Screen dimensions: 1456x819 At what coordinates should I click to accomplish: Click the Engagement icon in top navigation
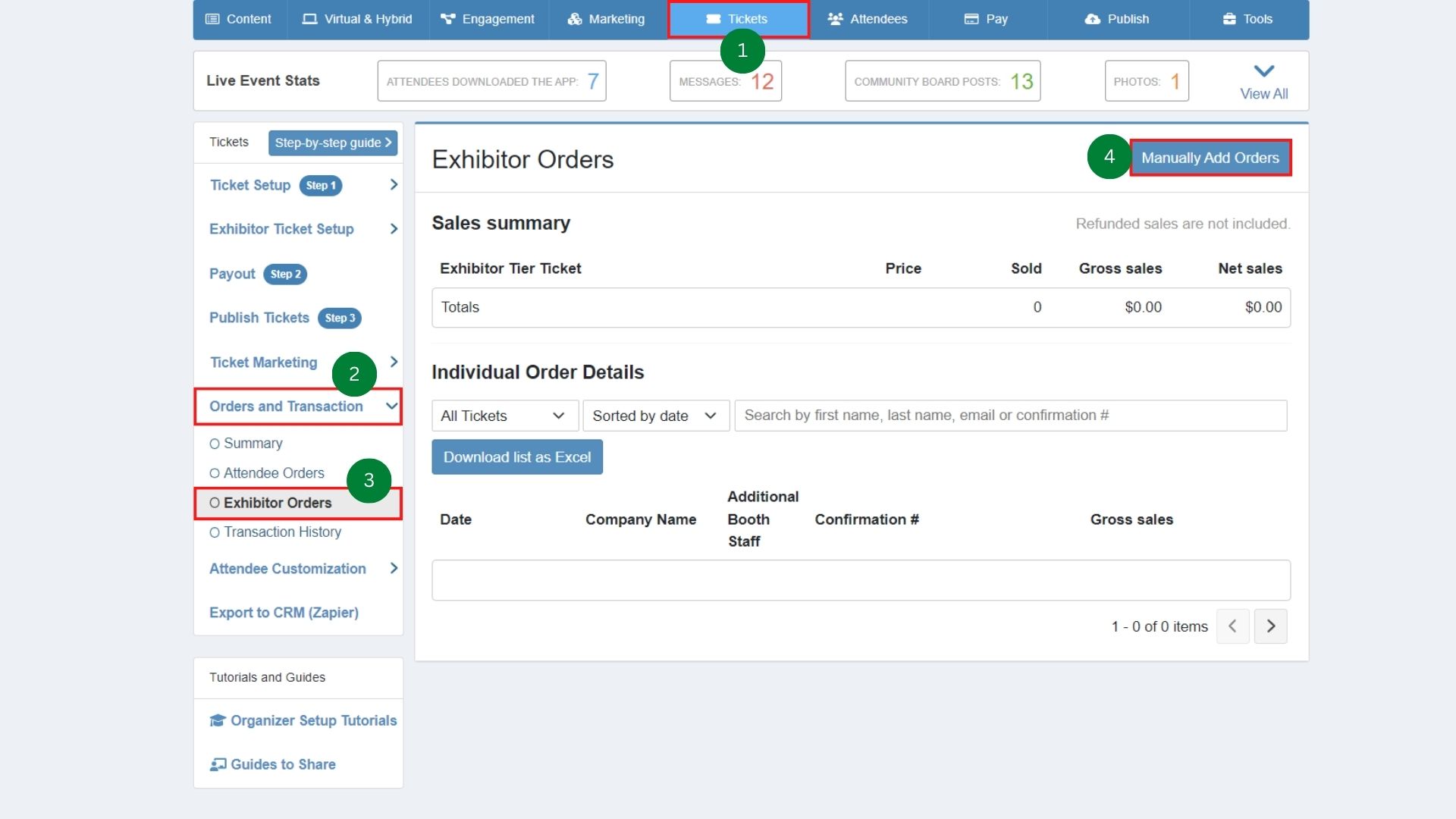pyautogui.click(x=449, y=19)
